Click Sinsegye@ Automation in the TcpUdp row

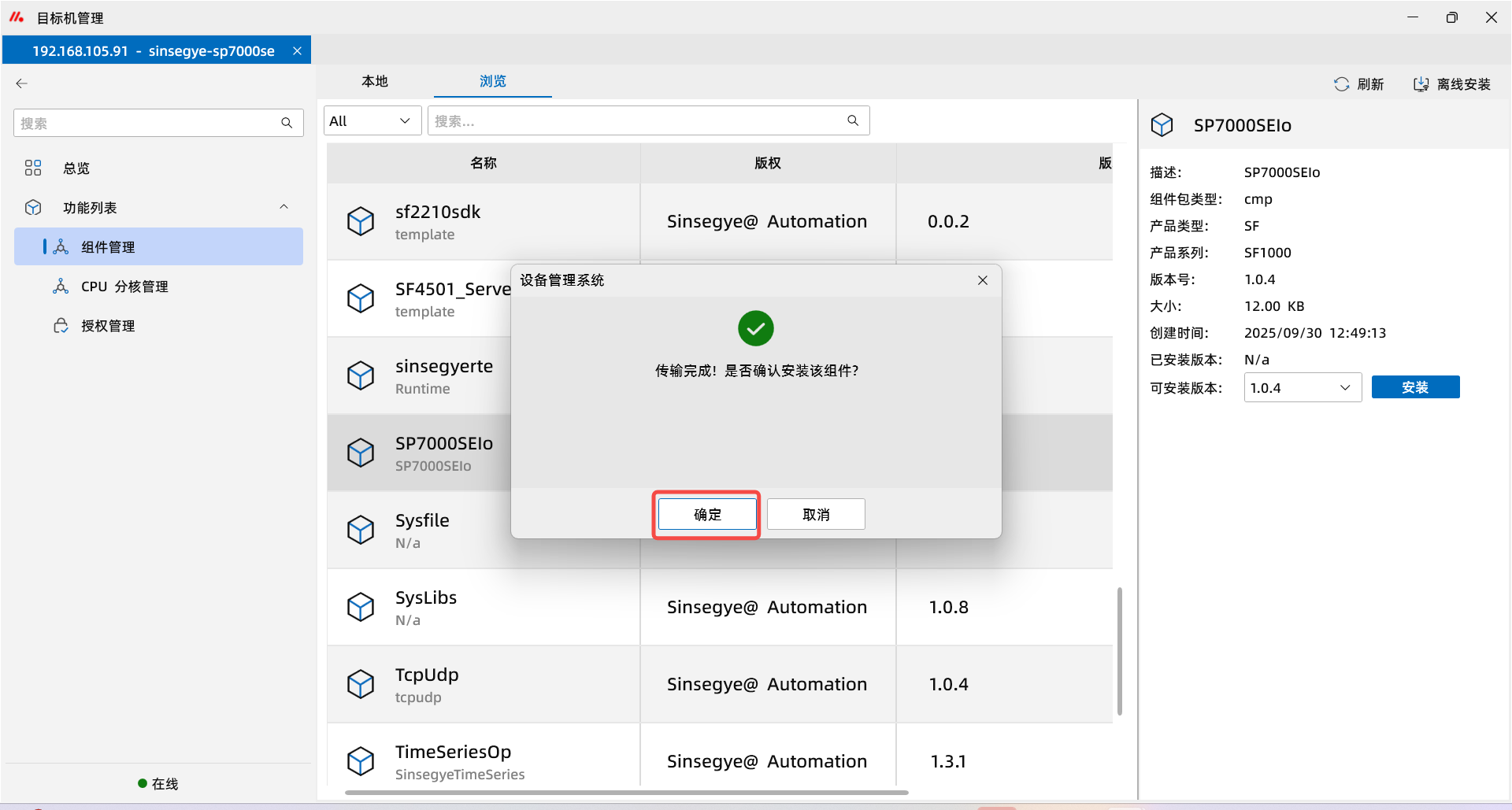tap(767, 684)
